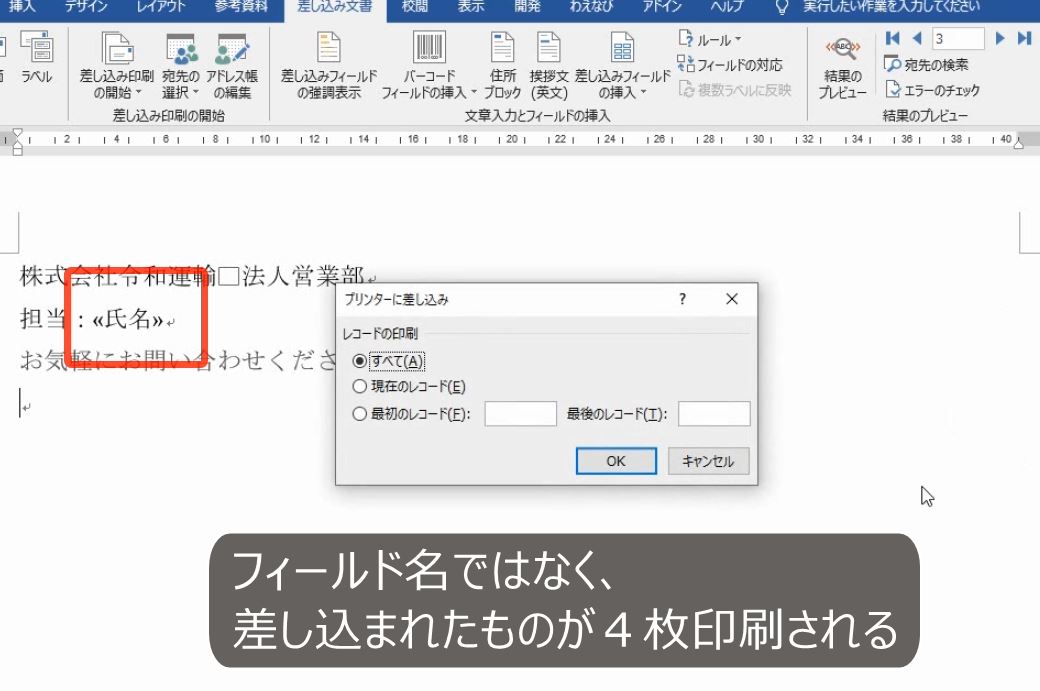
Task: Click the record number field
Action: [x=958, y=38]
